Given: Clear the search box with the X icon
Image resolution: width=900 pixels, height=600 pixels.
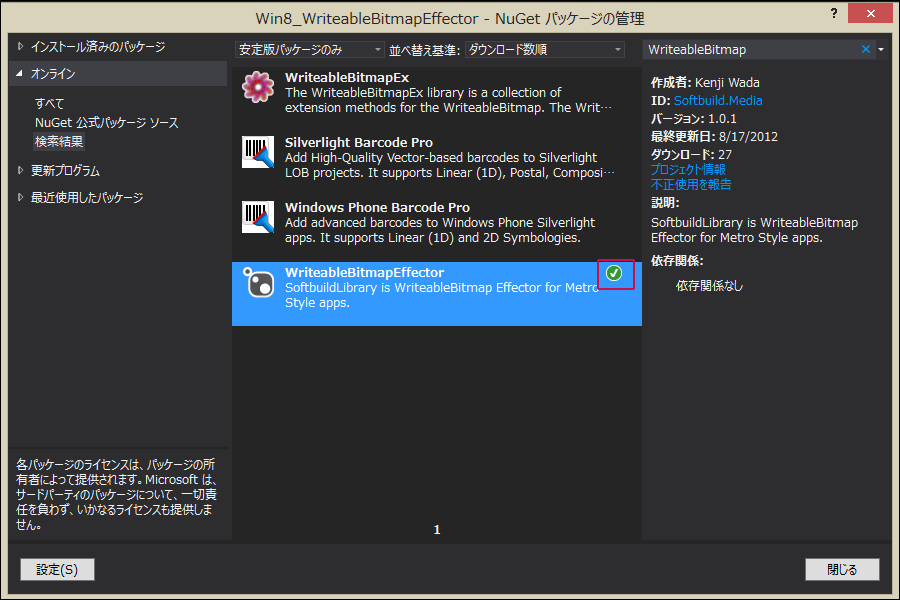Looking at the screenshot, I should (x=866, y=49).
